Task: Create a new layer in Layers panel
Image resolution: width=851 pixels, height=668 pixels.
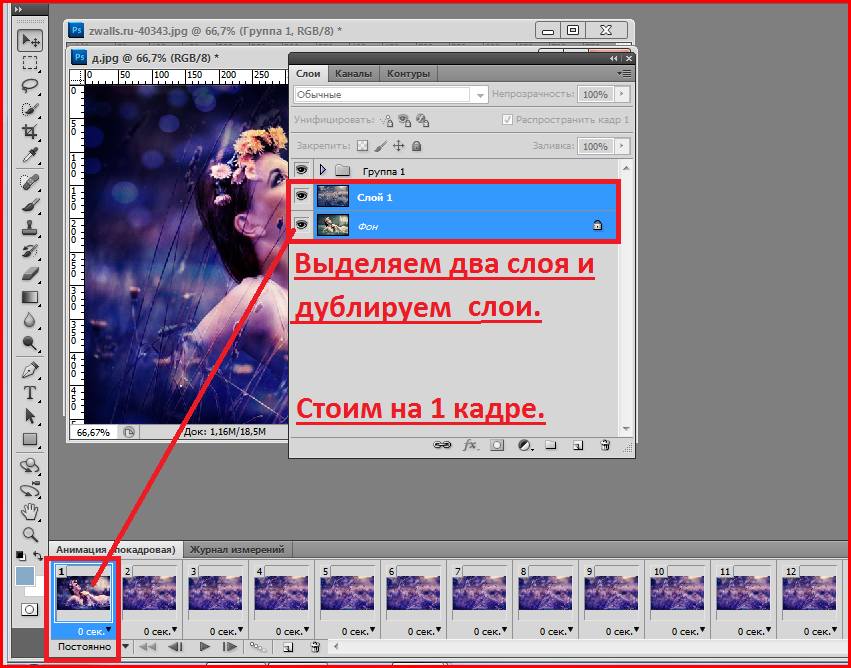Action: tap(578, 446)
